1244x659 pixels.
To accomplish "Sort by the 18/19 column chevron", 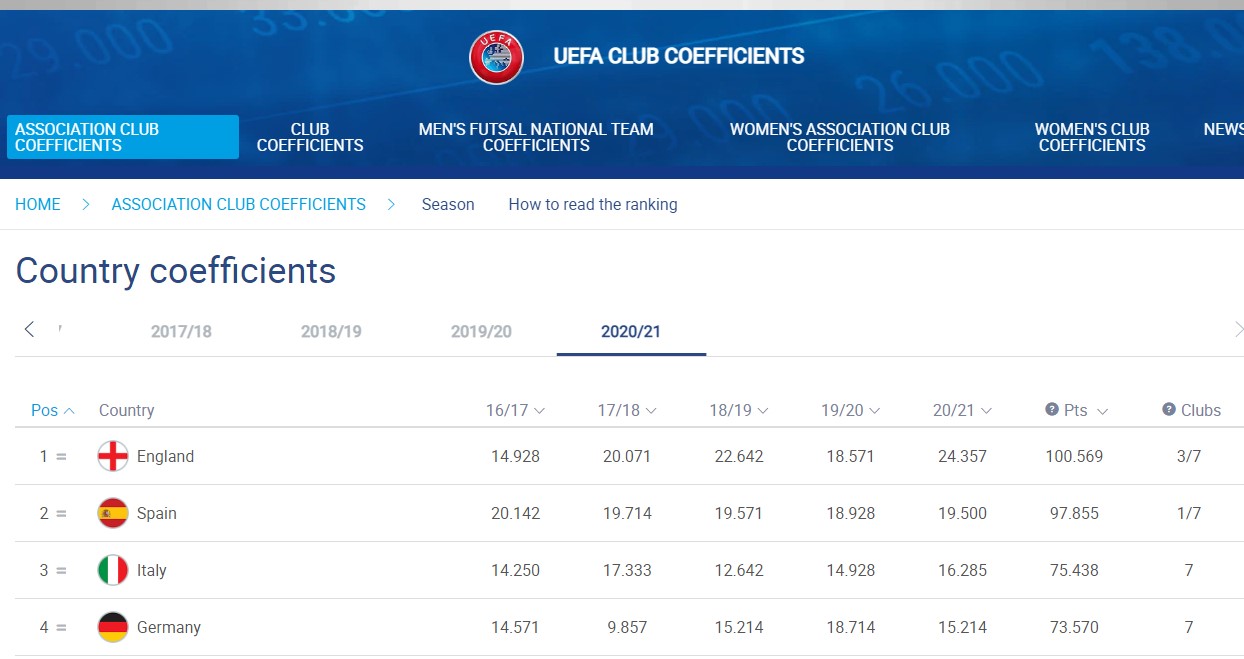I will point(763,411).
